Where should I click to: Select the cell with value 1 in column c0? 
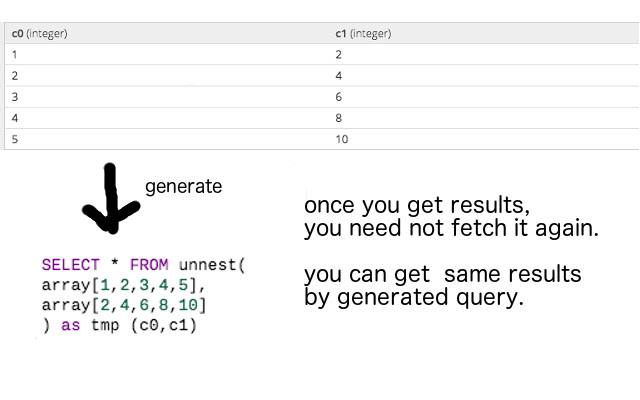[14, 54]
